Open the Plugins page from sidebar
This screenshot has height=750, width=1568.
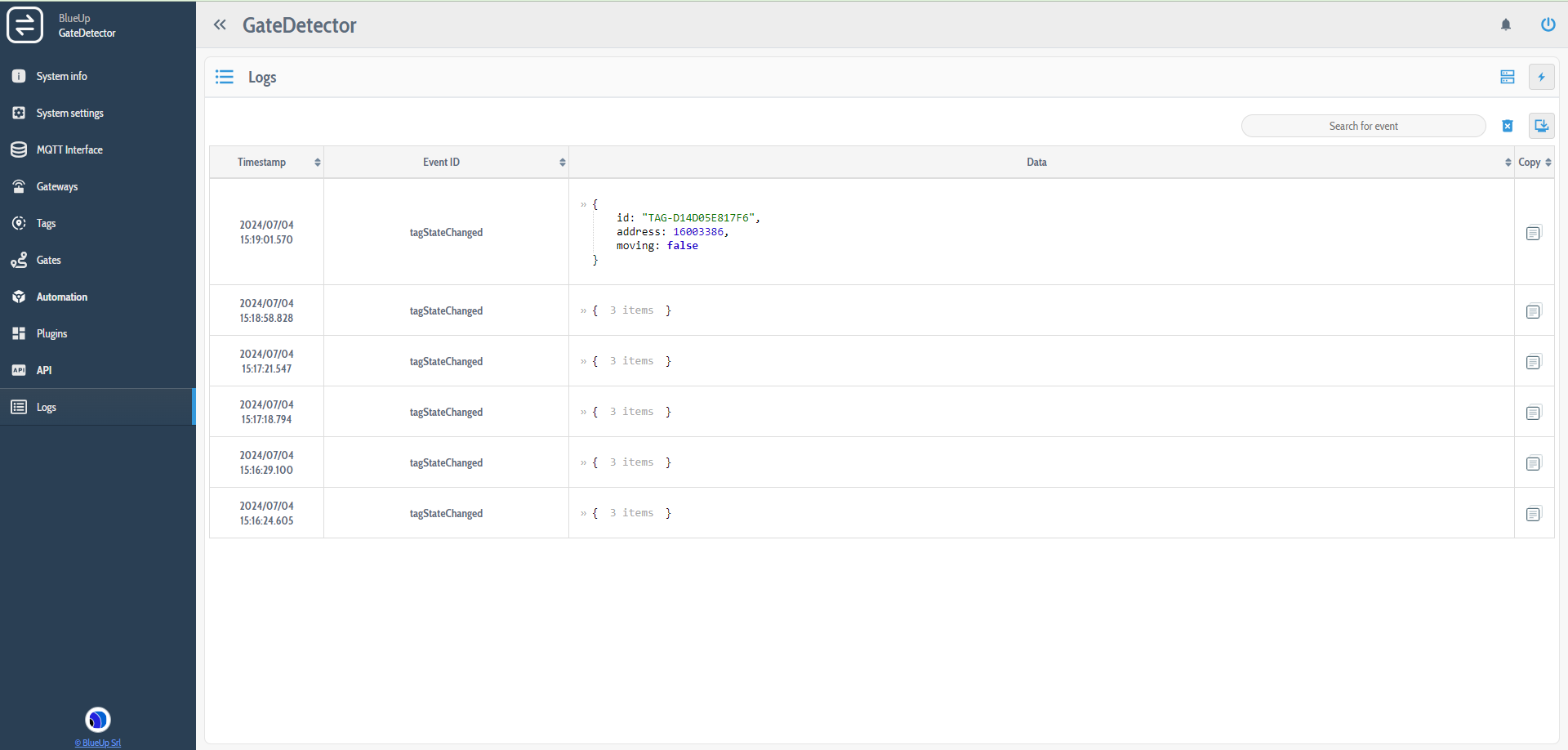(51, 333)
